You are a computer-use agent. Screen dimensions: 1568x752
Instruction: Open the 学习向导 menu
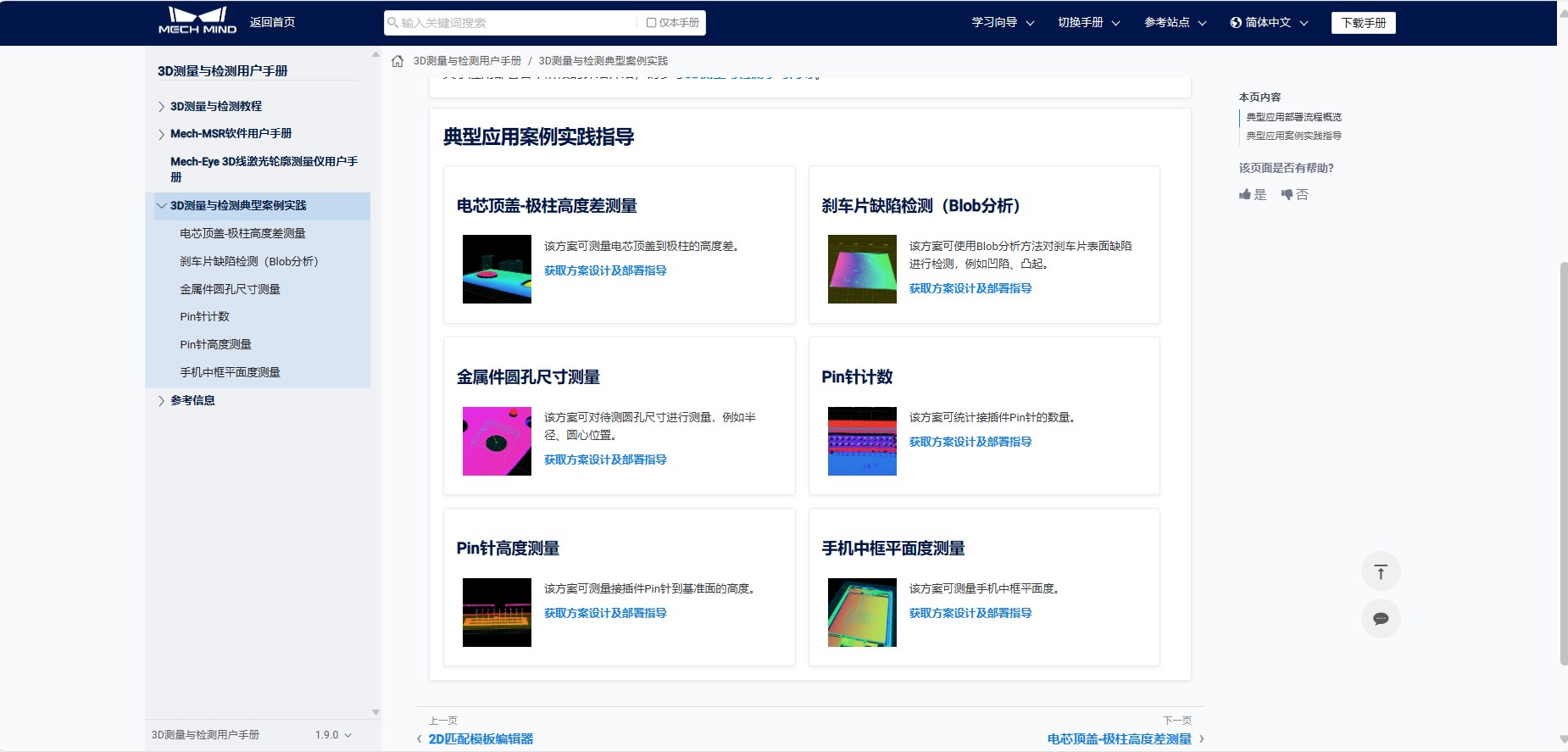click(x=1003, y=23)
